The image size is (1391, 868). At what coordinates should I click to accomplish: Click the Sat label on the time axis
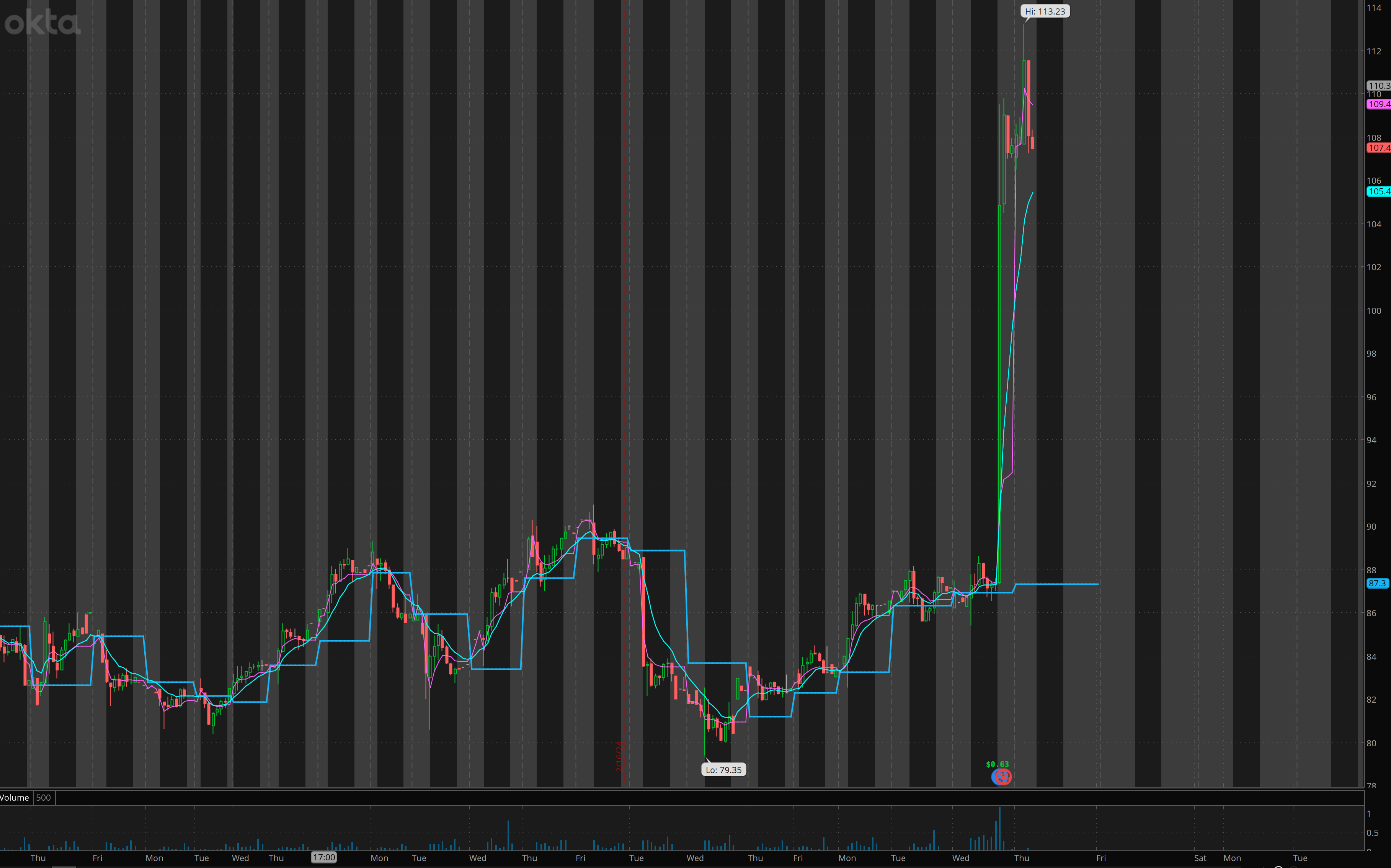coord(1200,858)
